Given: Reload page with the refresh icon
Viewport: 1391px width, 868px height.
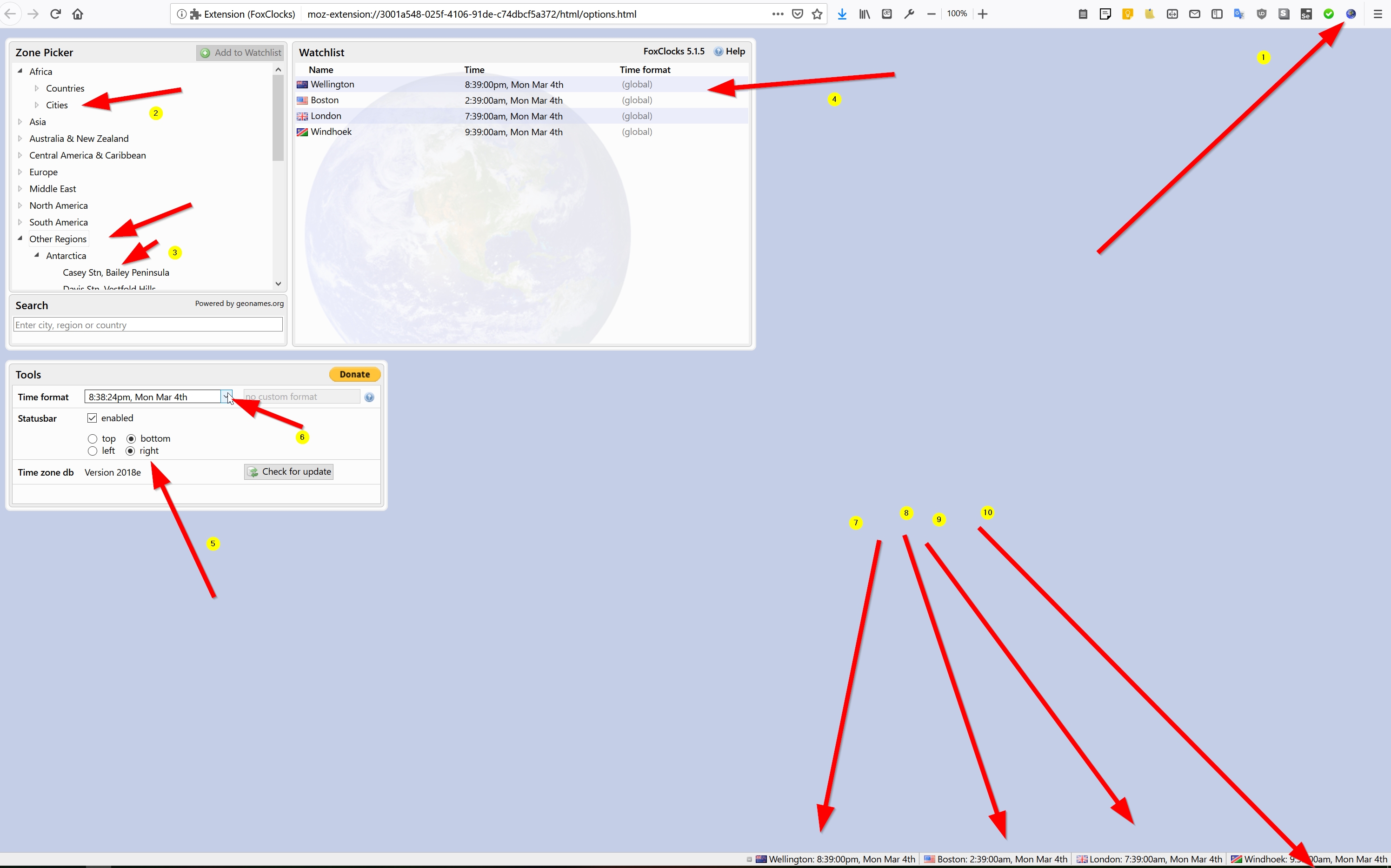Looking at the screenshot, I should pos(56,14).
